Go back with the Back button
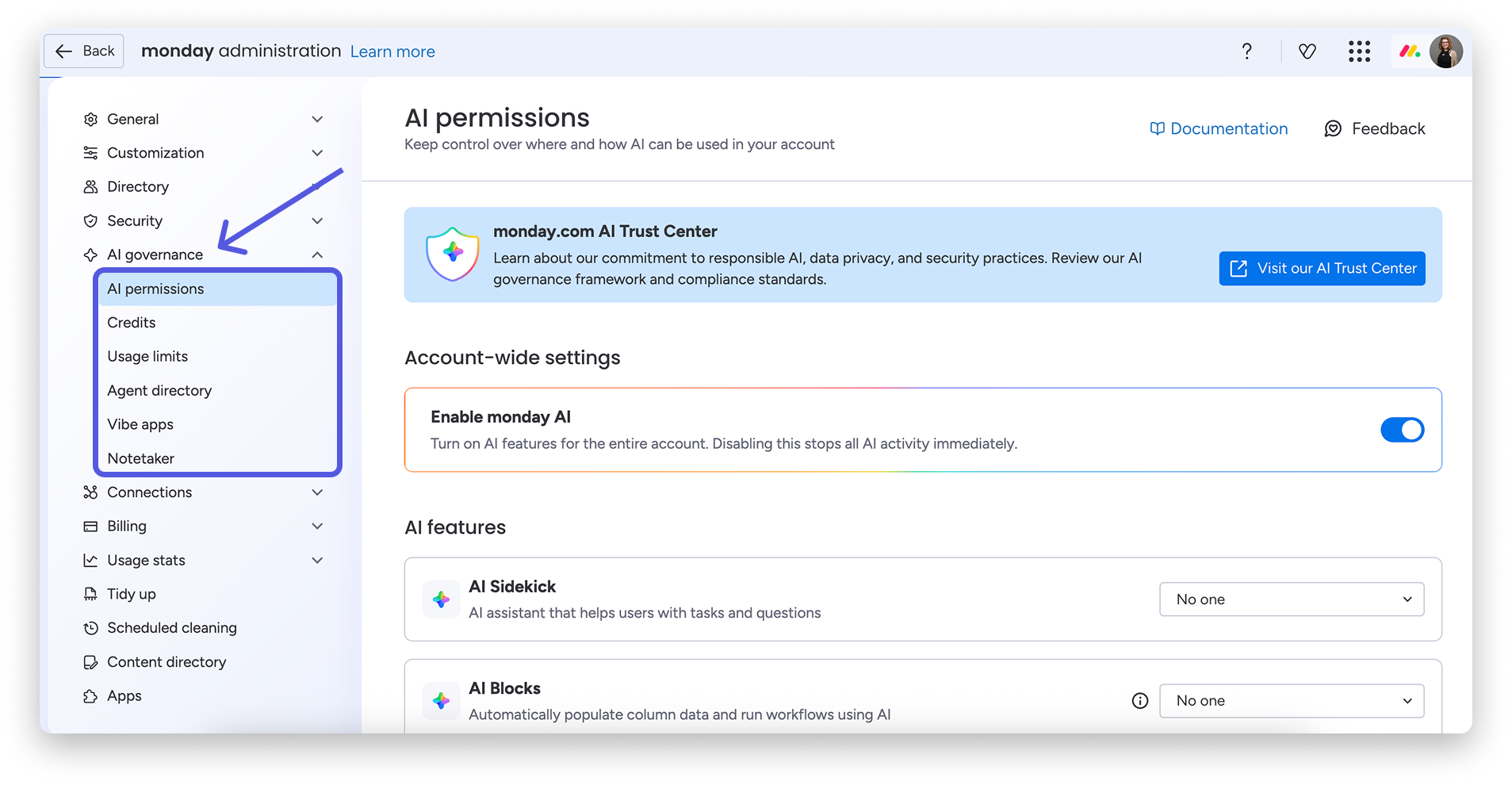The width and height of the screenshot is (1512, 785). (x=84, y=52)
